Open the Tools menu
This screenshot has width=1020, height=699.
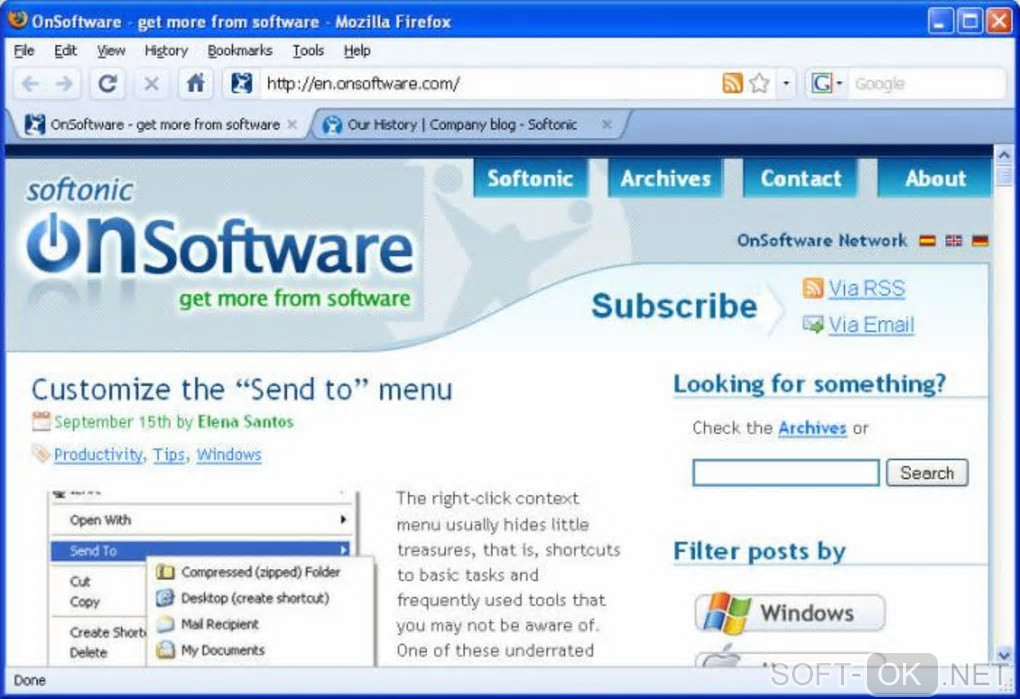[x=308, y=51]
